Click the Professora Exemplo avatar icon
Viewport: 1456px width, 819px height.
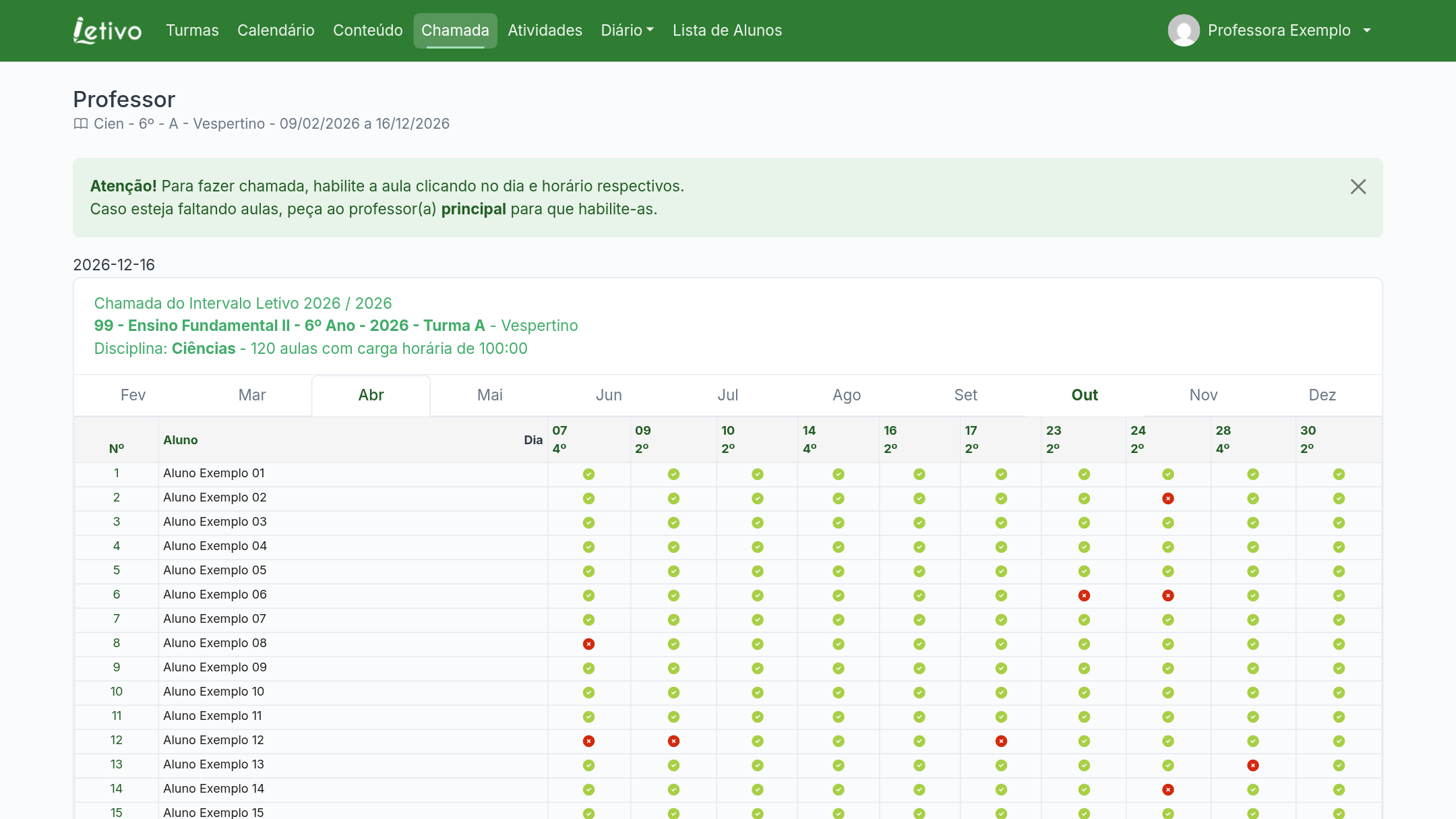click(x=1184, y=30)
